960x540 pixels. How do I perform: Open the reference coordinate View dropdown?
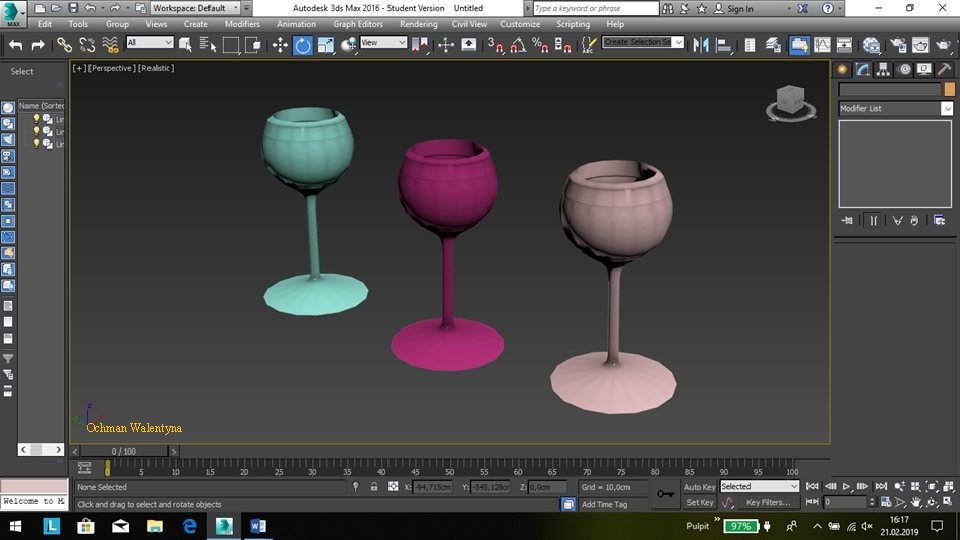(x=384, y=43)
